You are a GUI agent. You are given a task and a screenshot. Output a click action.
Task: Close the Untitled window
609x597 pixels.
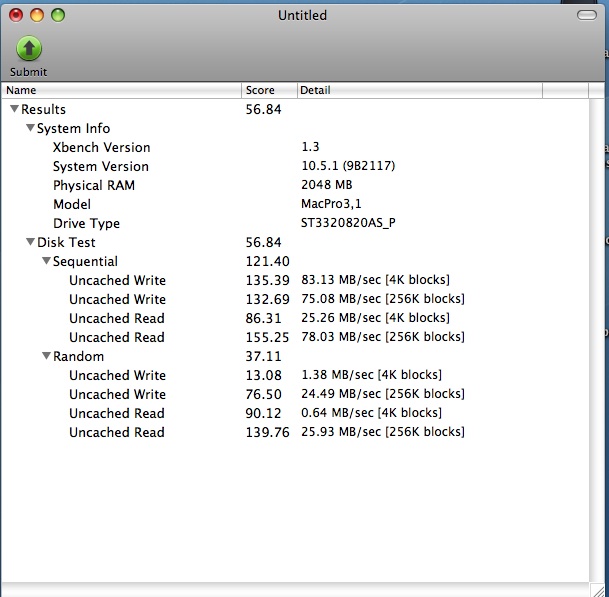point(16,15)
